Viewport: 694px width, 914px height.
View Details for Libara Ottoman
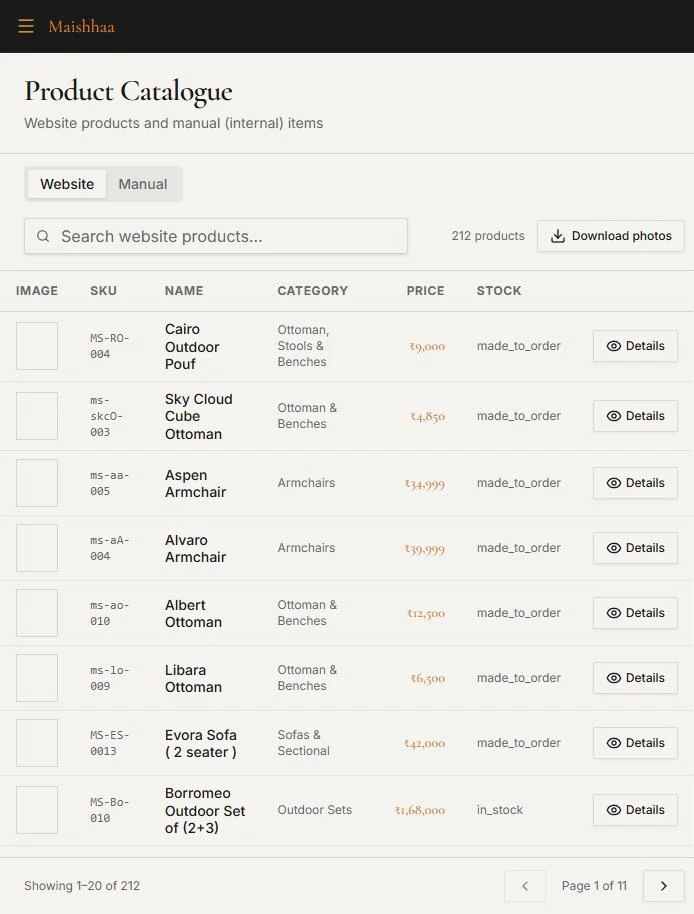tap(635, 678)
